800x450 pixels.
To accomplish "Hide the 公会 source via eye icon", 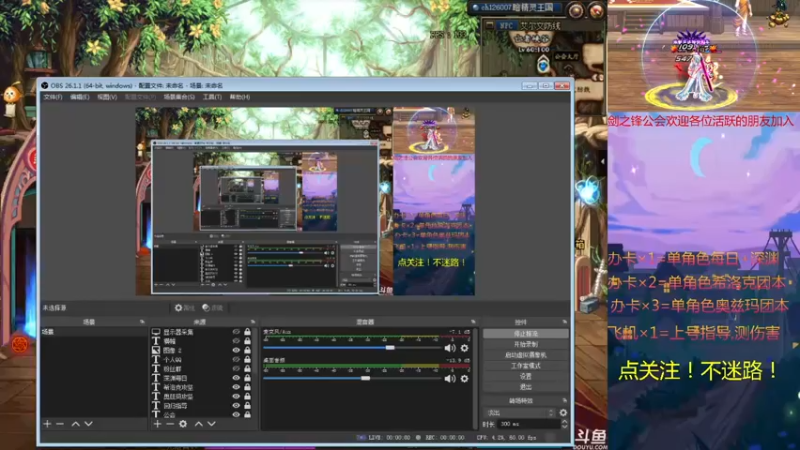I will [x=236, y=415].
